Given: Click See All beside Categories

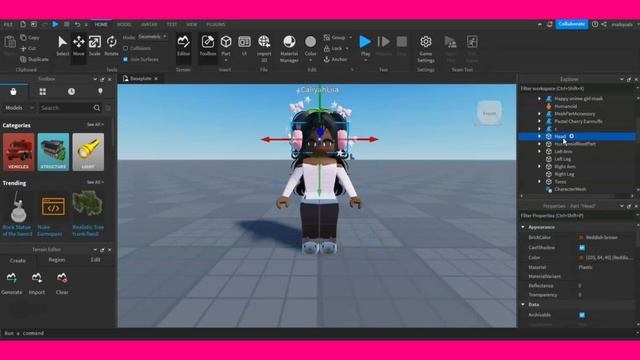Looking at the screenshot, I should coord(95,124).
